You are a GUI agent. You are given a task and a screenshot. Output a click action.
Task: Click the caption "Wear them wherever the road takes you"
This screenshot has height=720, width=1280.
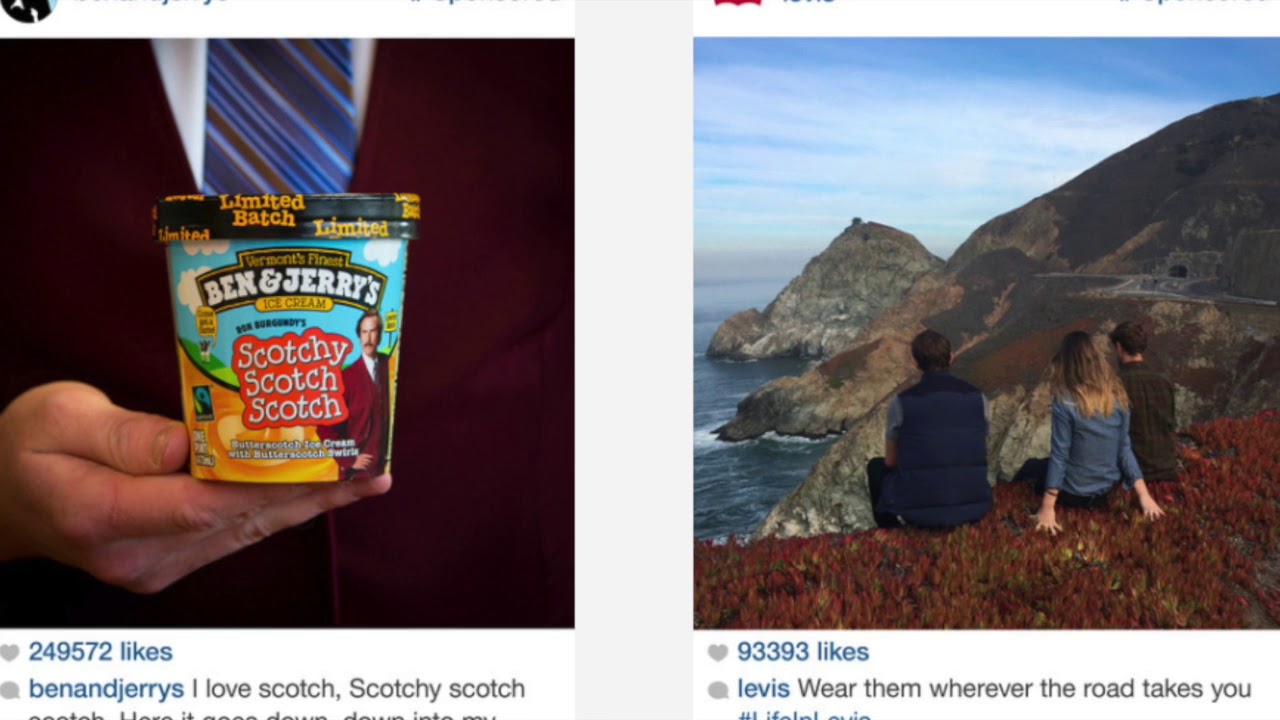pos(1024,689)
